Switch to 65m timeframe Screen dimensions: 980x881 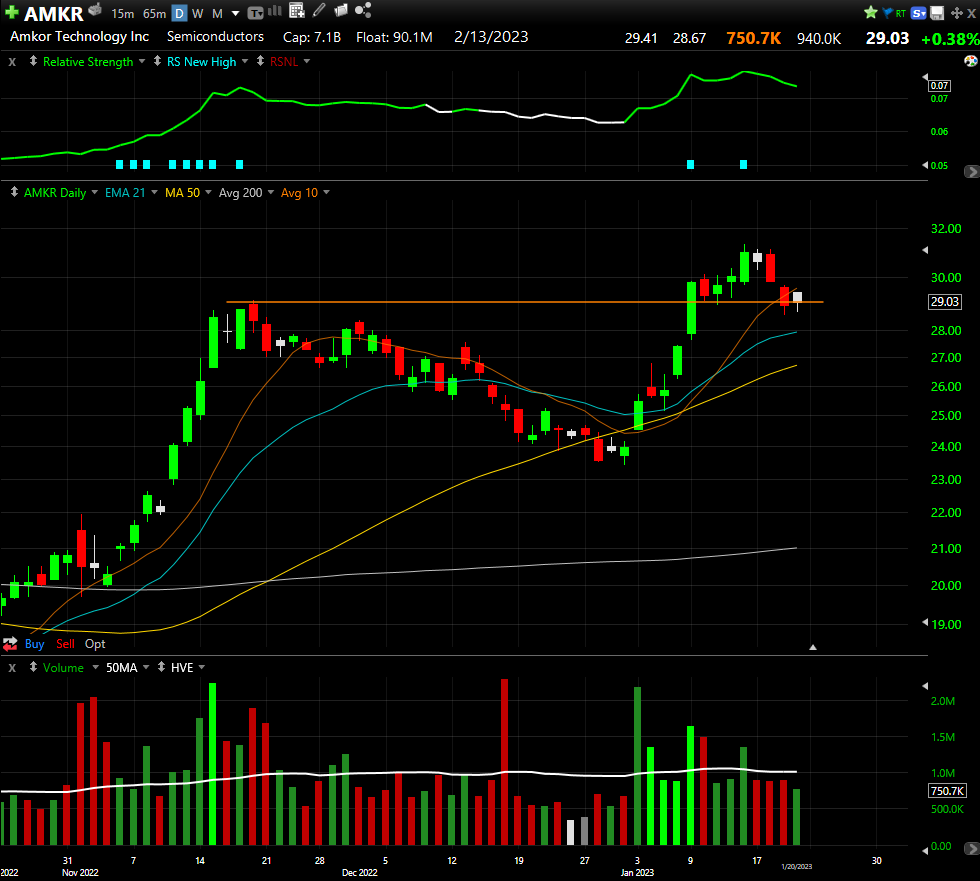click(154, 13)
